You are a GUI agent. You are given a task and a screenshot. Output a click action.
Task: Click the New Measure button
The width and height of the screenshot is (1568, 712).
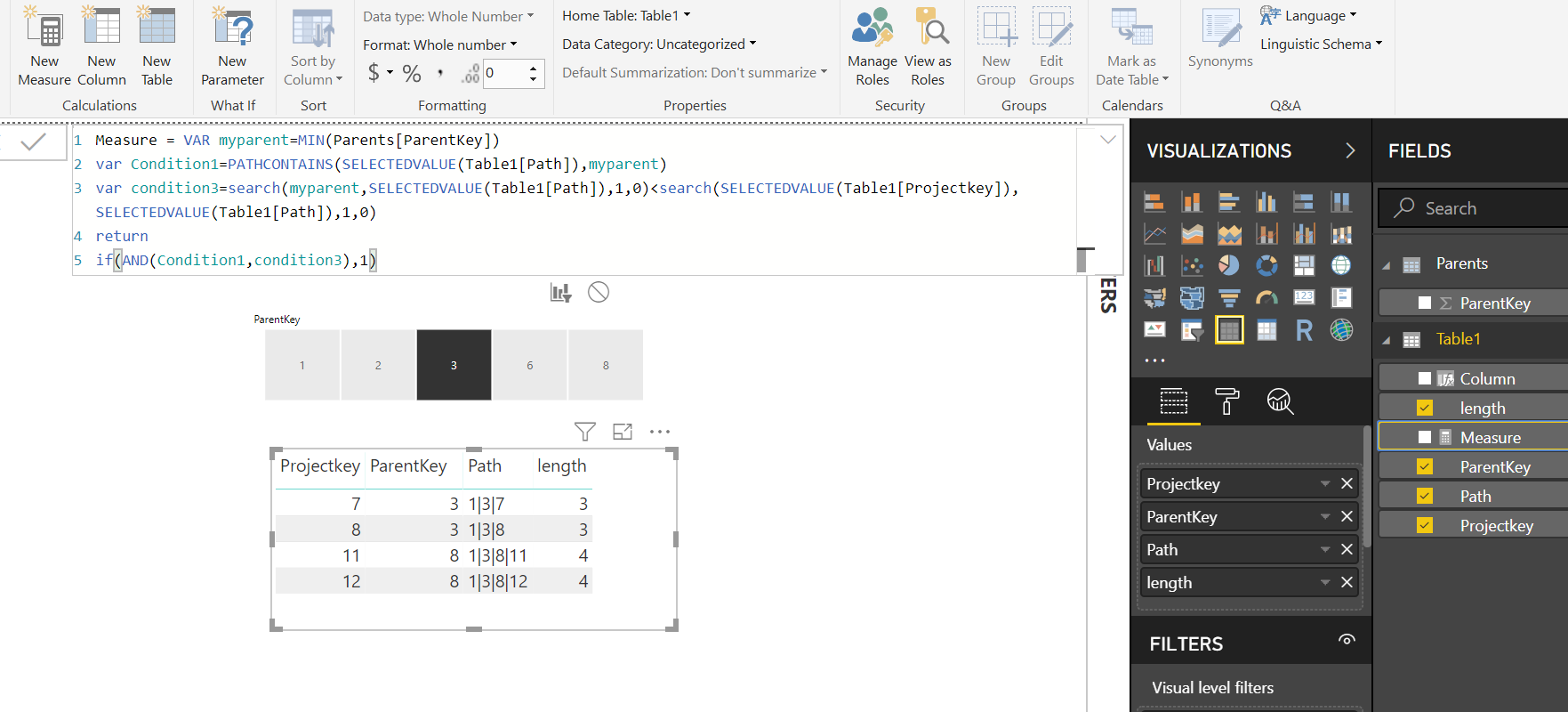point(44,46)
